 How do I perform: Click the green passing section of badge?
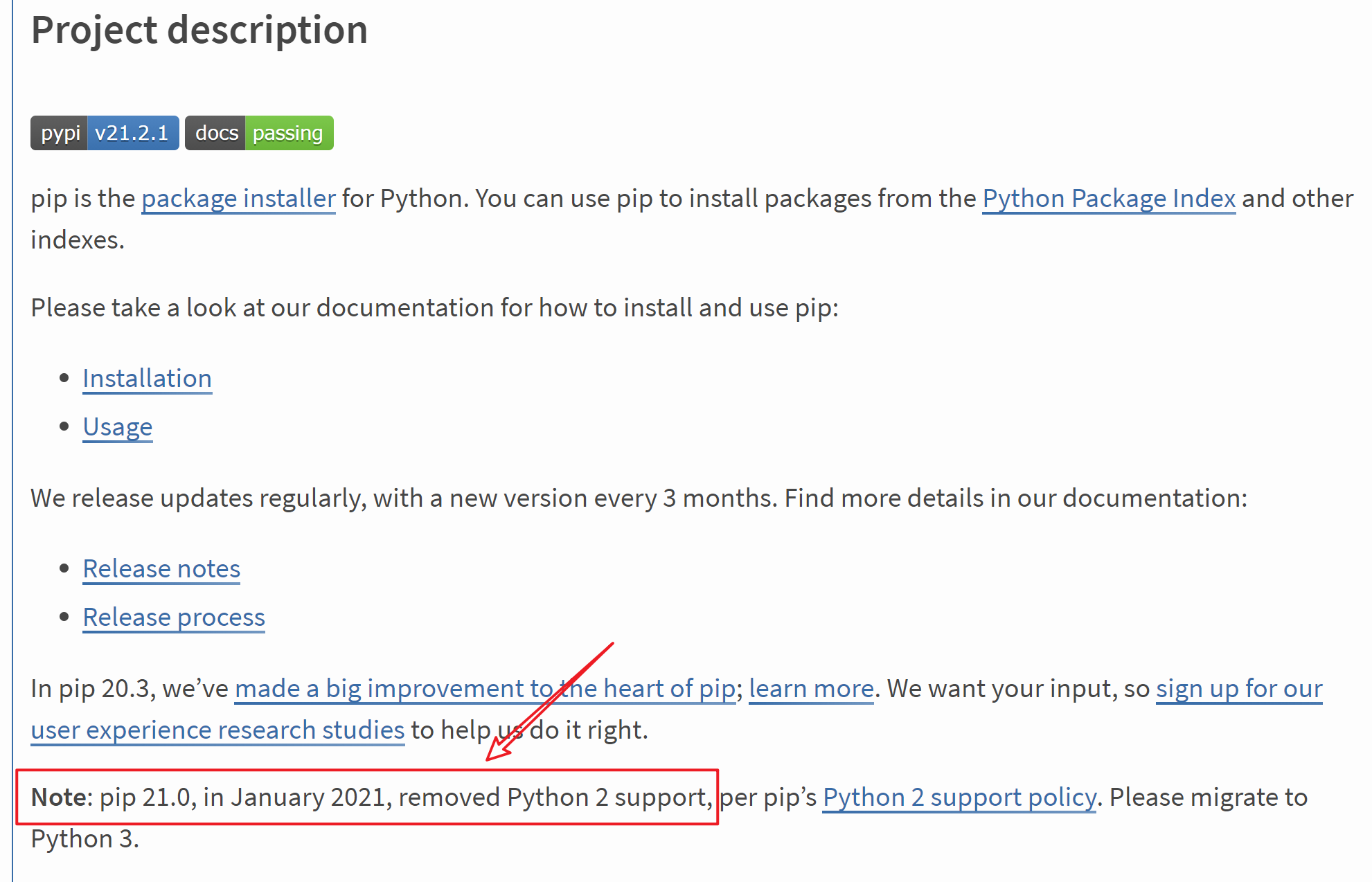tap(289, 132)
